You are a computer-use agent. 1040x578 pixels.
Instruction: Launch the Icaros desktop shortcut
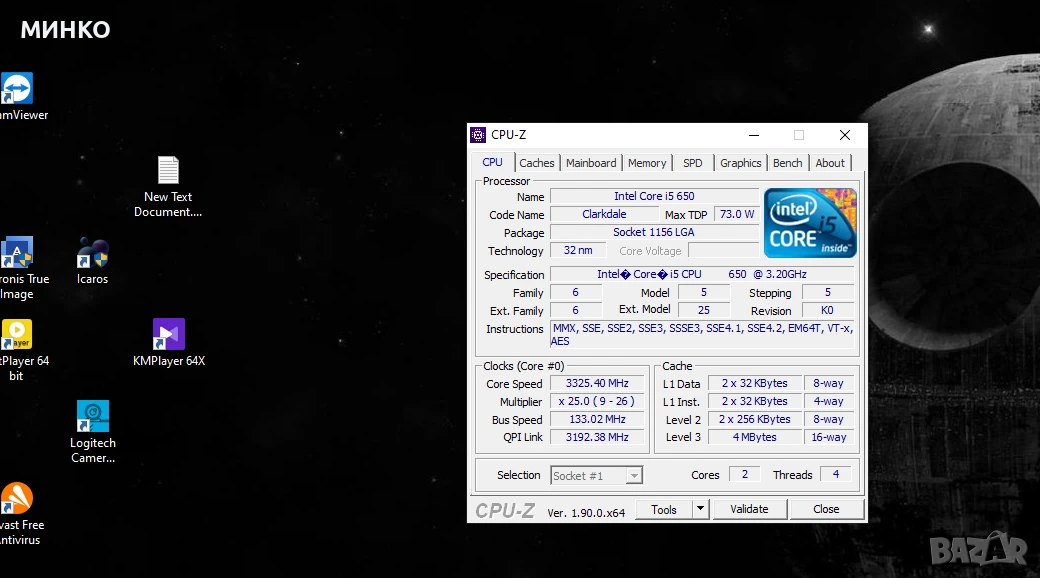[x=92, y=253]
